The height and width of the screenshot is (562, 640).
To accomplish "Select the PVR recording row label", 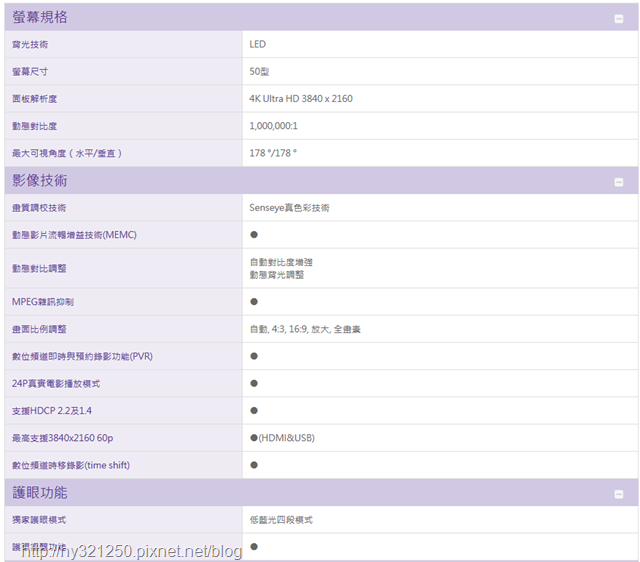I will click(x=82, y=357).
